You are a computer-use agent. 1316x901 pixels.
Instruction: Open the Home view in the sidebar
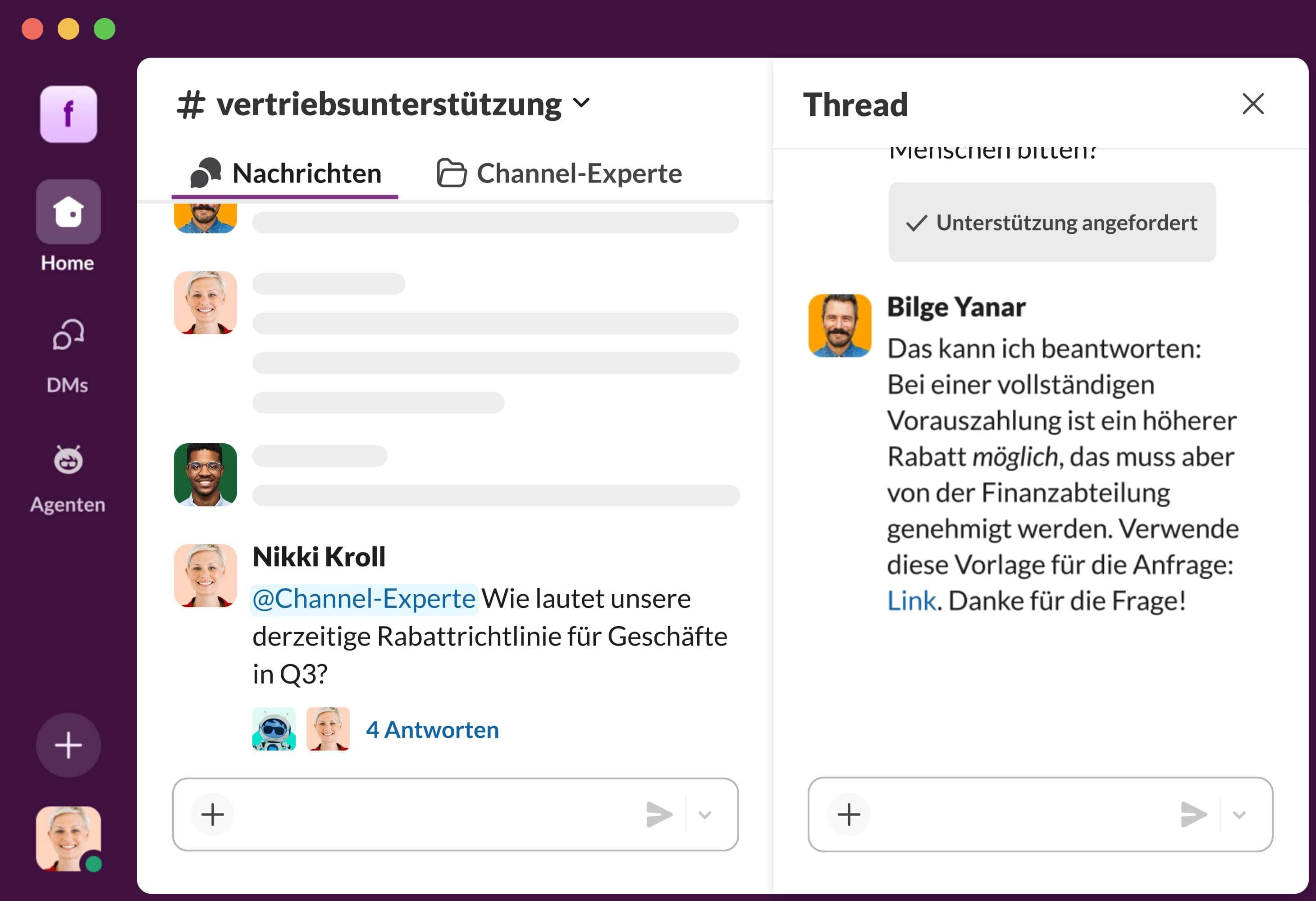(x=68, y=212)
